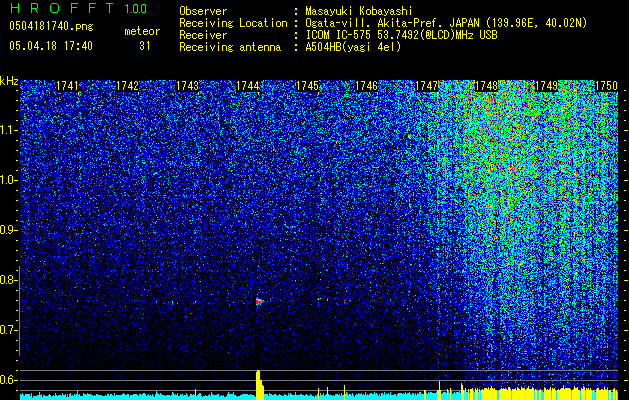Click the 1750 time marker
Viewport: 629px width, 400px height.
point(606,86)
